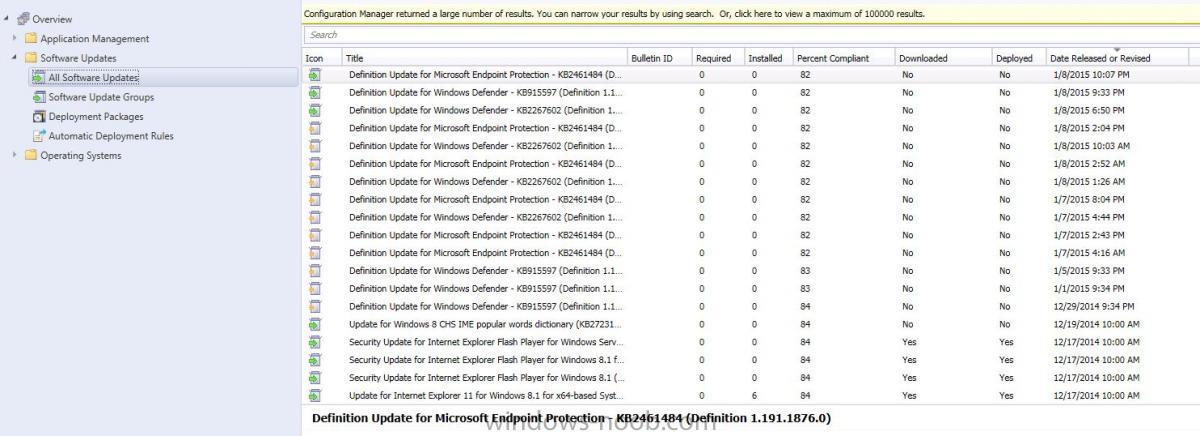
Task: Click the update icon in the 1/7/2015 4:44 PM row
Action: [315, 217]
